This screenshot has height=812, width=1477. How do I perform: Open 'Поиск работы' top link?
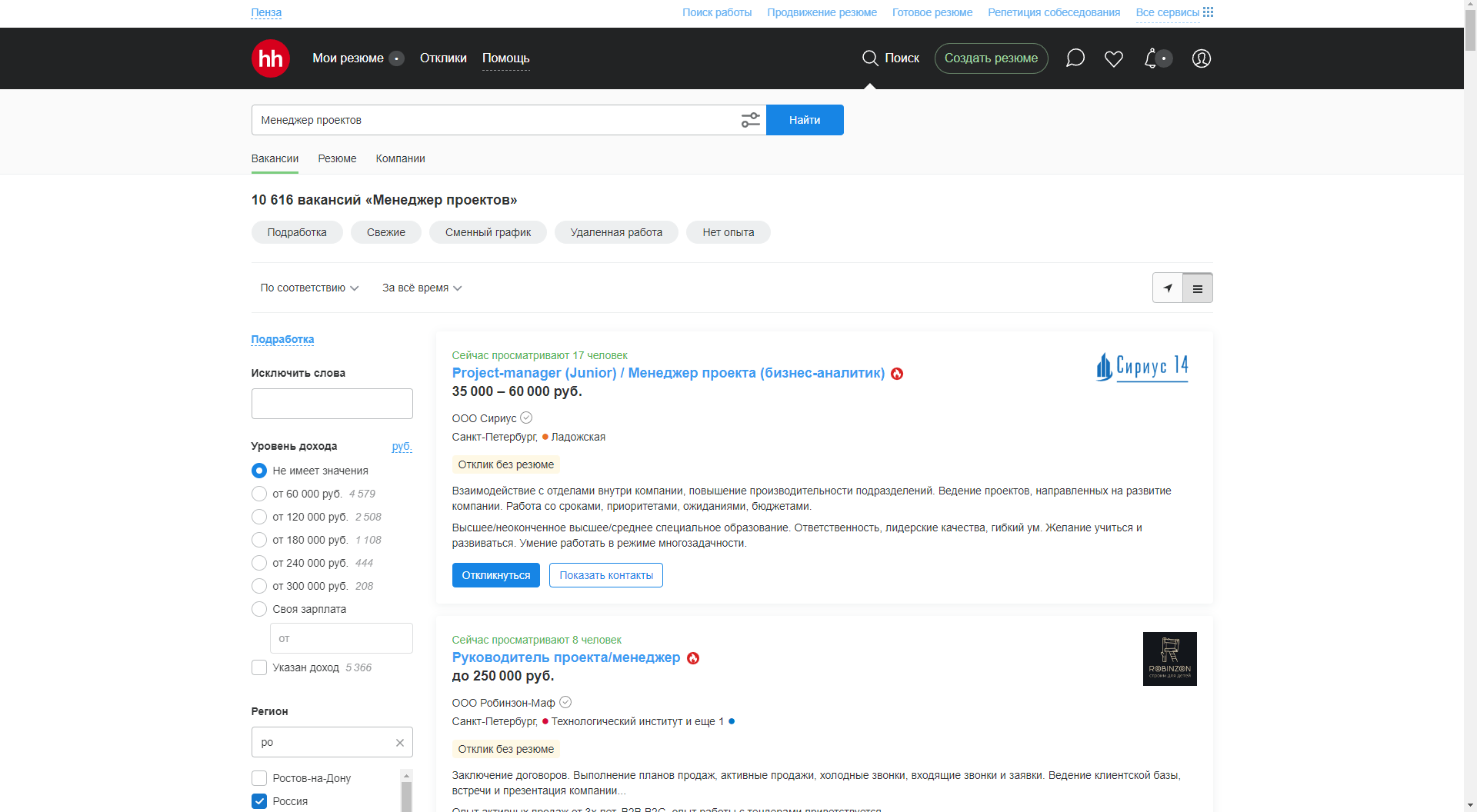717,12
